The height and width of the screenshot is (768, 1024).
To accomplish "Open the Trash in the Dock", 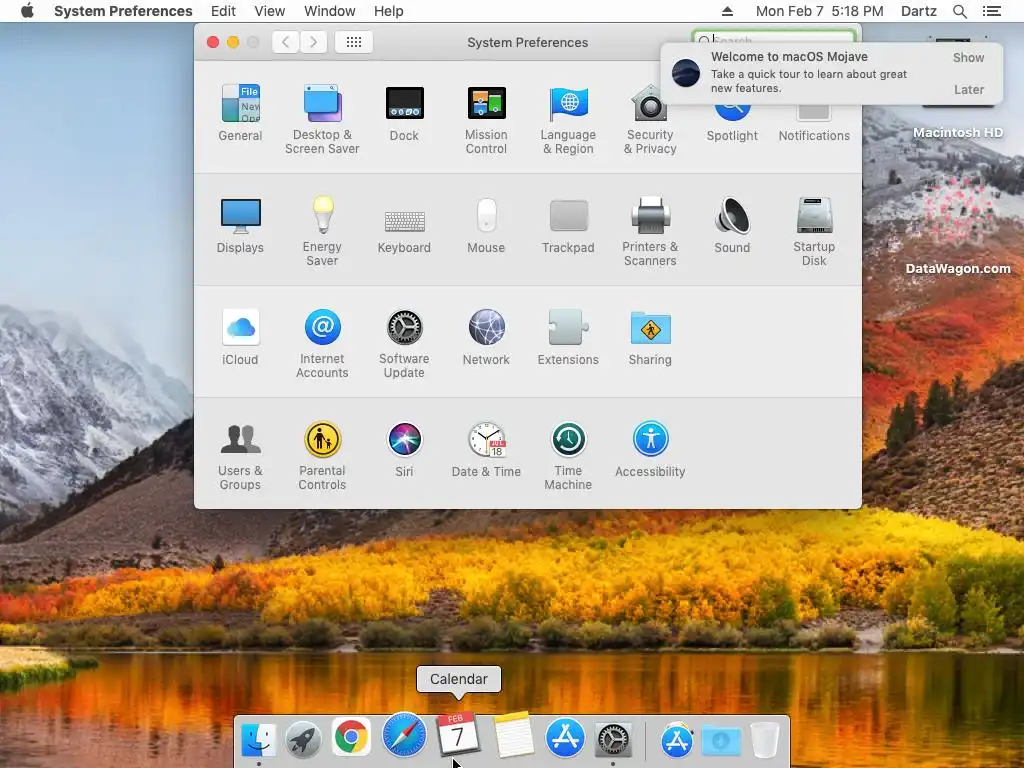I will coord(765,739).
